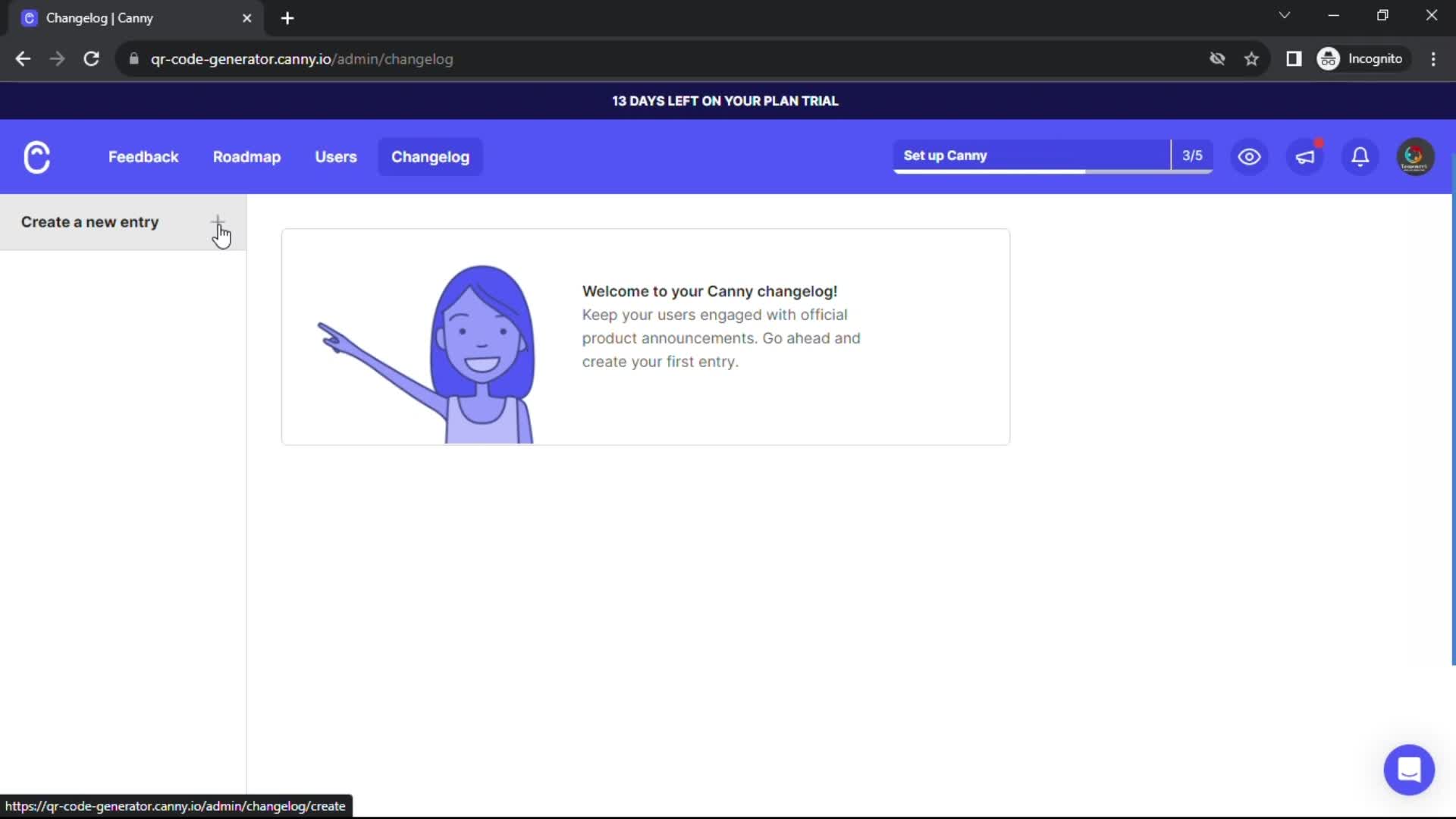Toggle the third-party cookies blocked icon
1456x819 pixels.
(x=1218, y=59)
